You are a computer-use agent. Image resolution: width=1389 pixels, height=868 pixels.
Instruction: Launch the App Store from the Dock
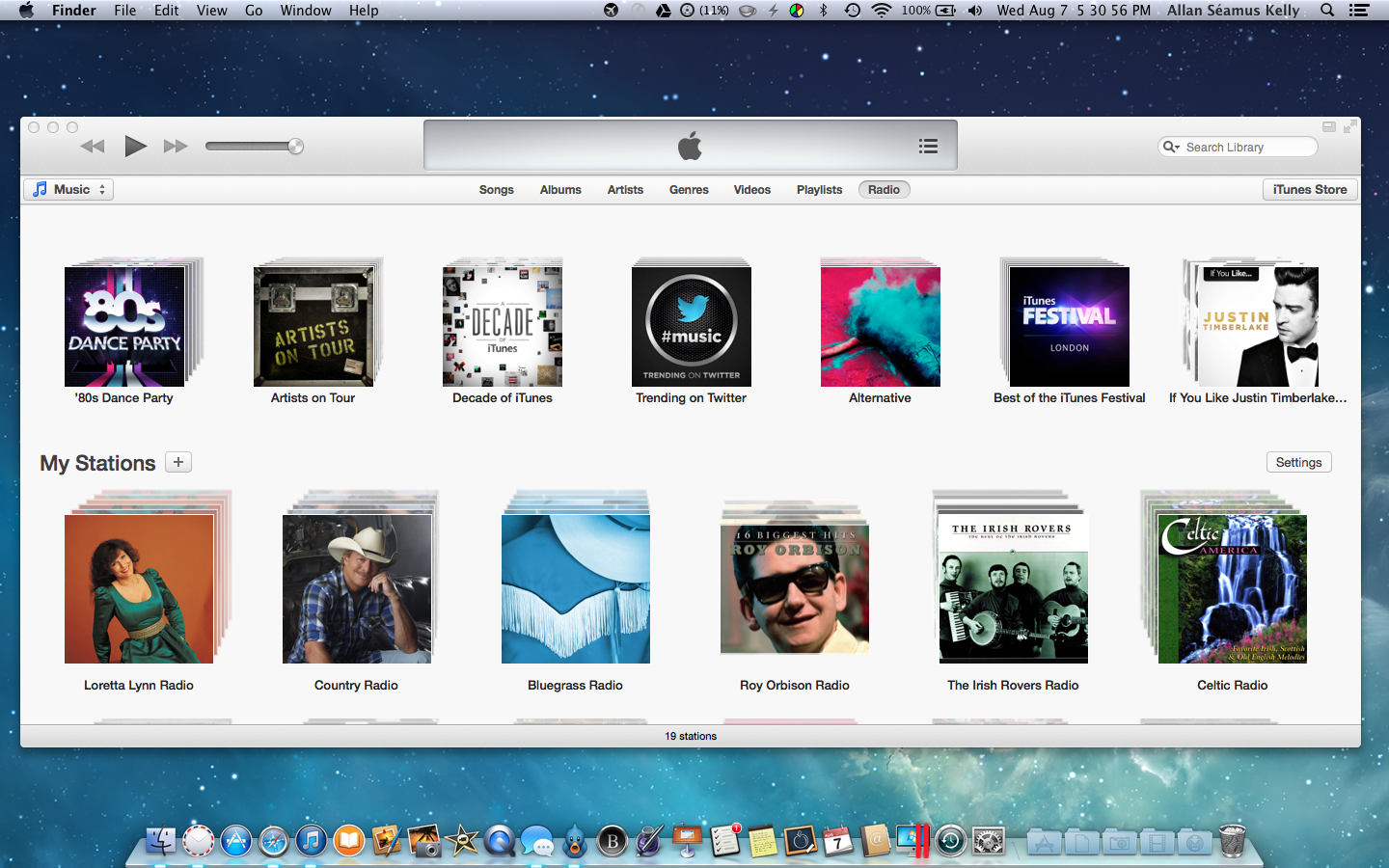[236, 841]
